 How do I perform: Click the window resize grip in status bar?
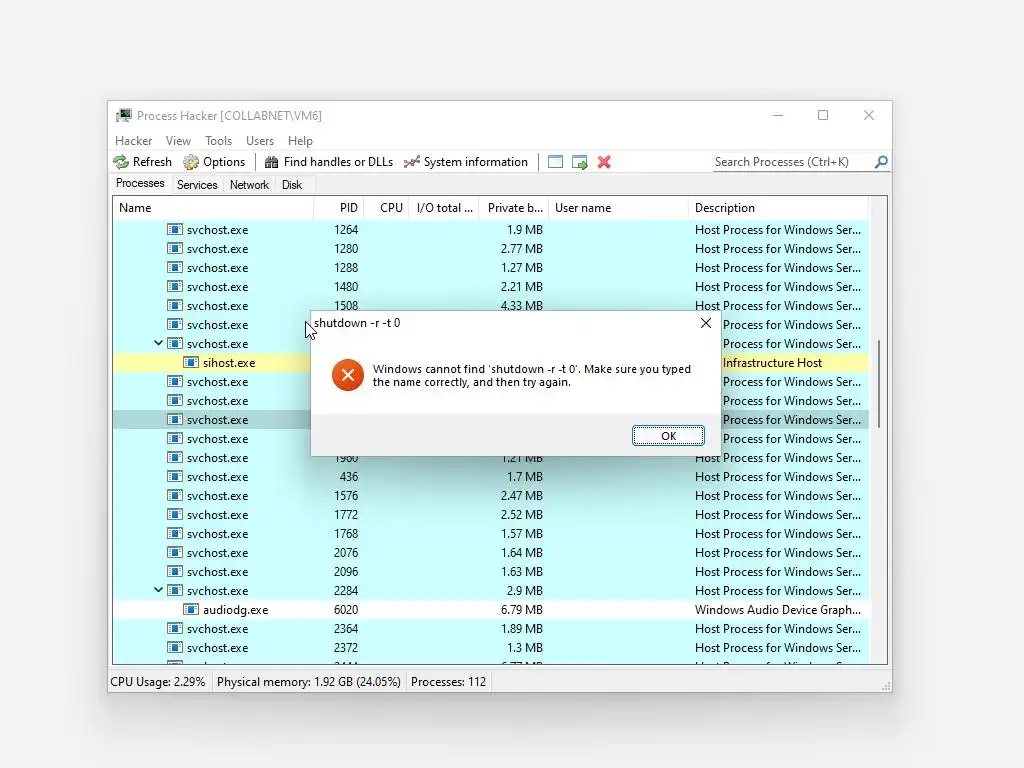[886, 686]
